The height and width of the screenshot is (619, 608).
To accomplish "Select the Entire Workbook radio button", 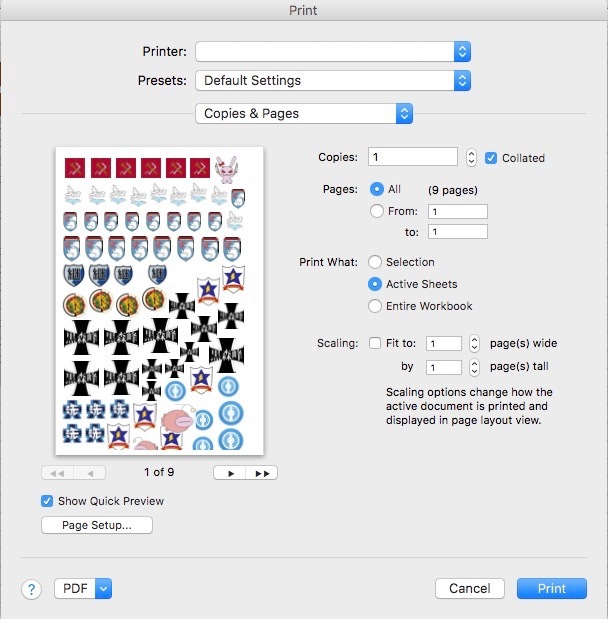I will click(375, 306).
